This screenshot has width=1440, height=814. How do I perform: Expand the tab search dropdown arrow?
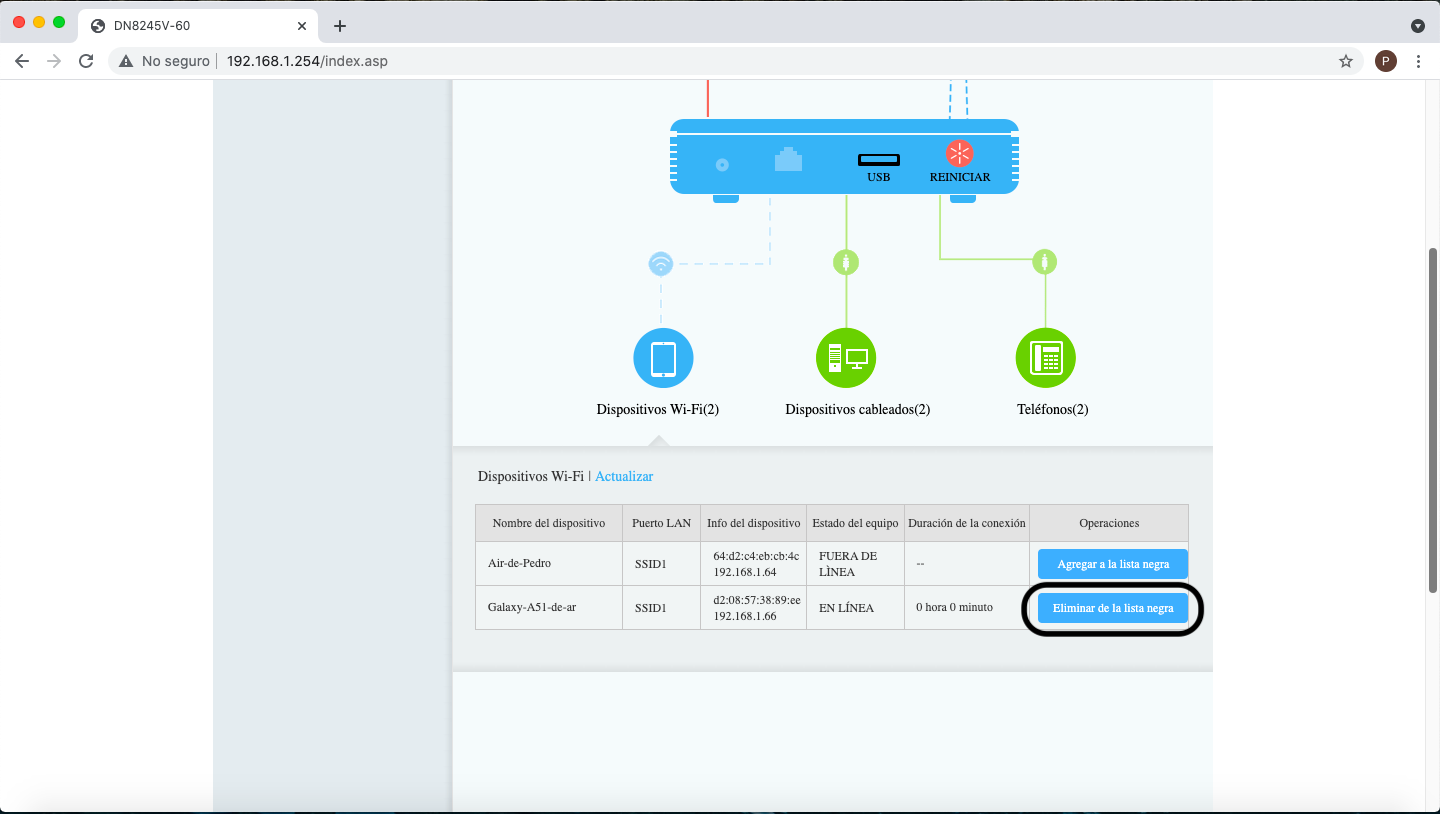tap(1417, 26)
